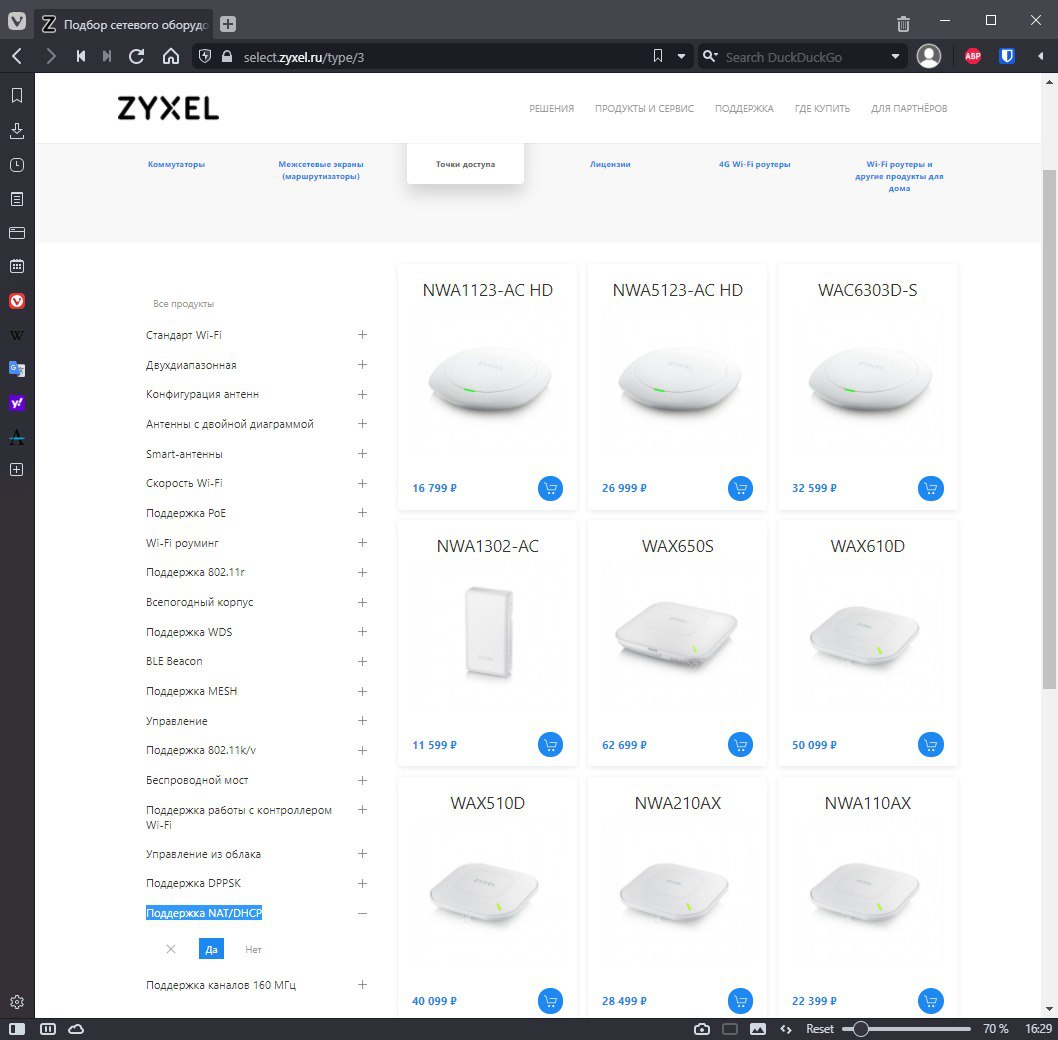Viewport: 1058px width, 1040px height.
Task: Open ПРОДУКТЫ И СЕРВИС menu
Action: [x=644, y=108]
